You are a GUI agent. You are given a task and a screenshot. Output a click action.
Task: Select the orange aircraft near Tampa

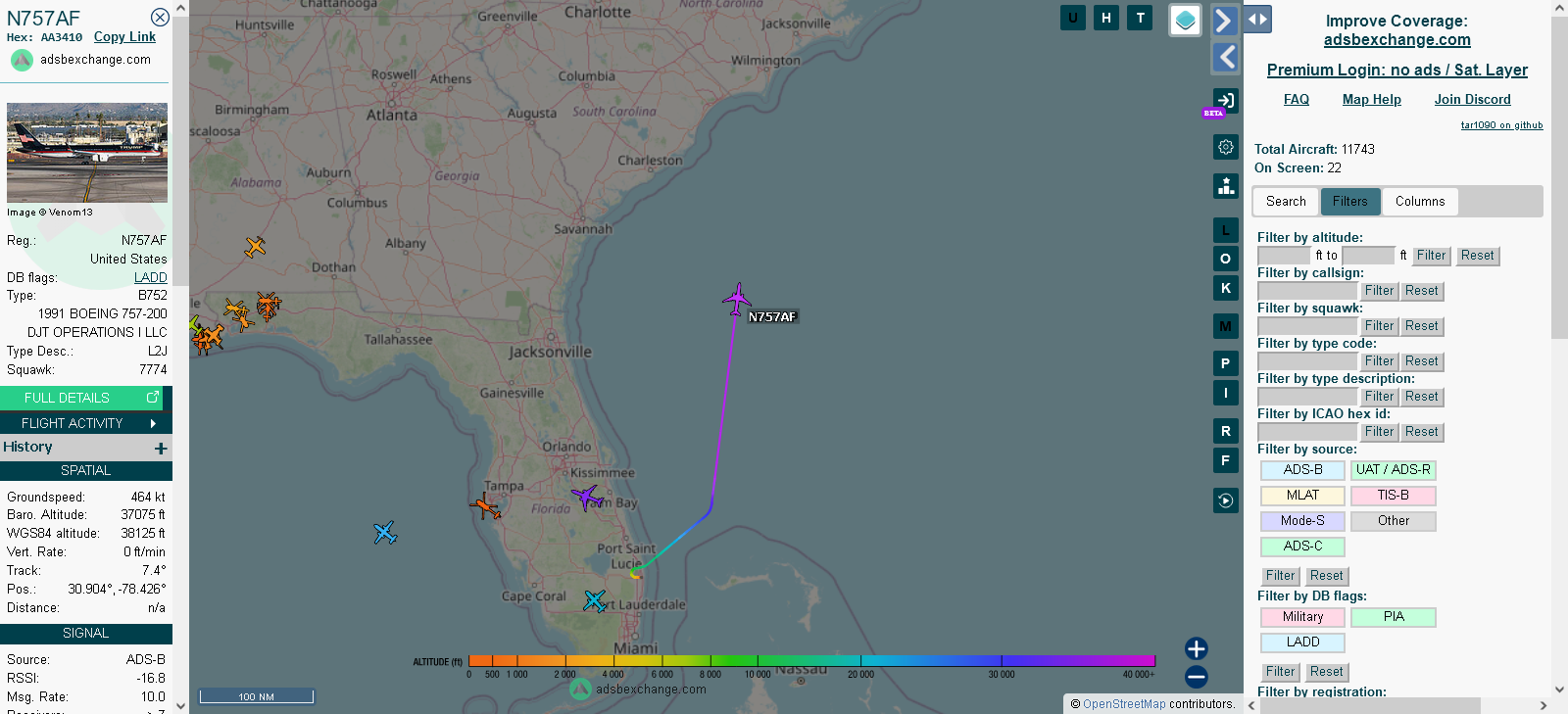486,507
